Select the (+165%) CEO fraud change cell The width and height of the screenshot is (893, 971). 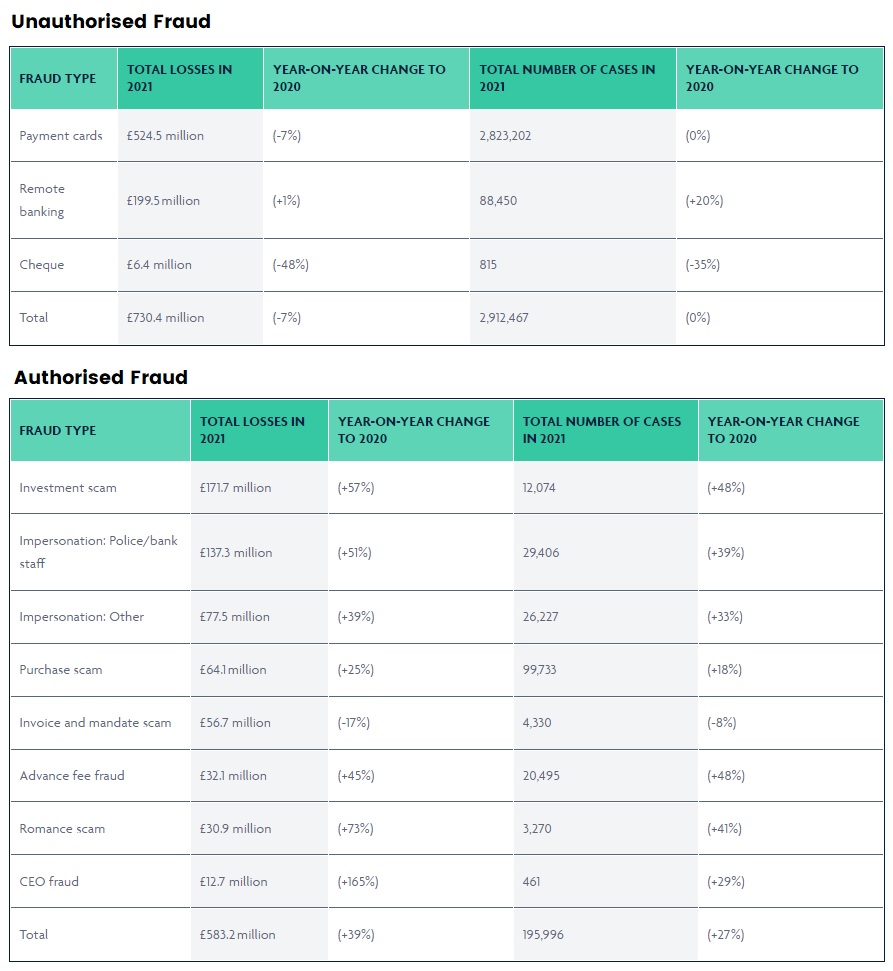tap(358, 882)
